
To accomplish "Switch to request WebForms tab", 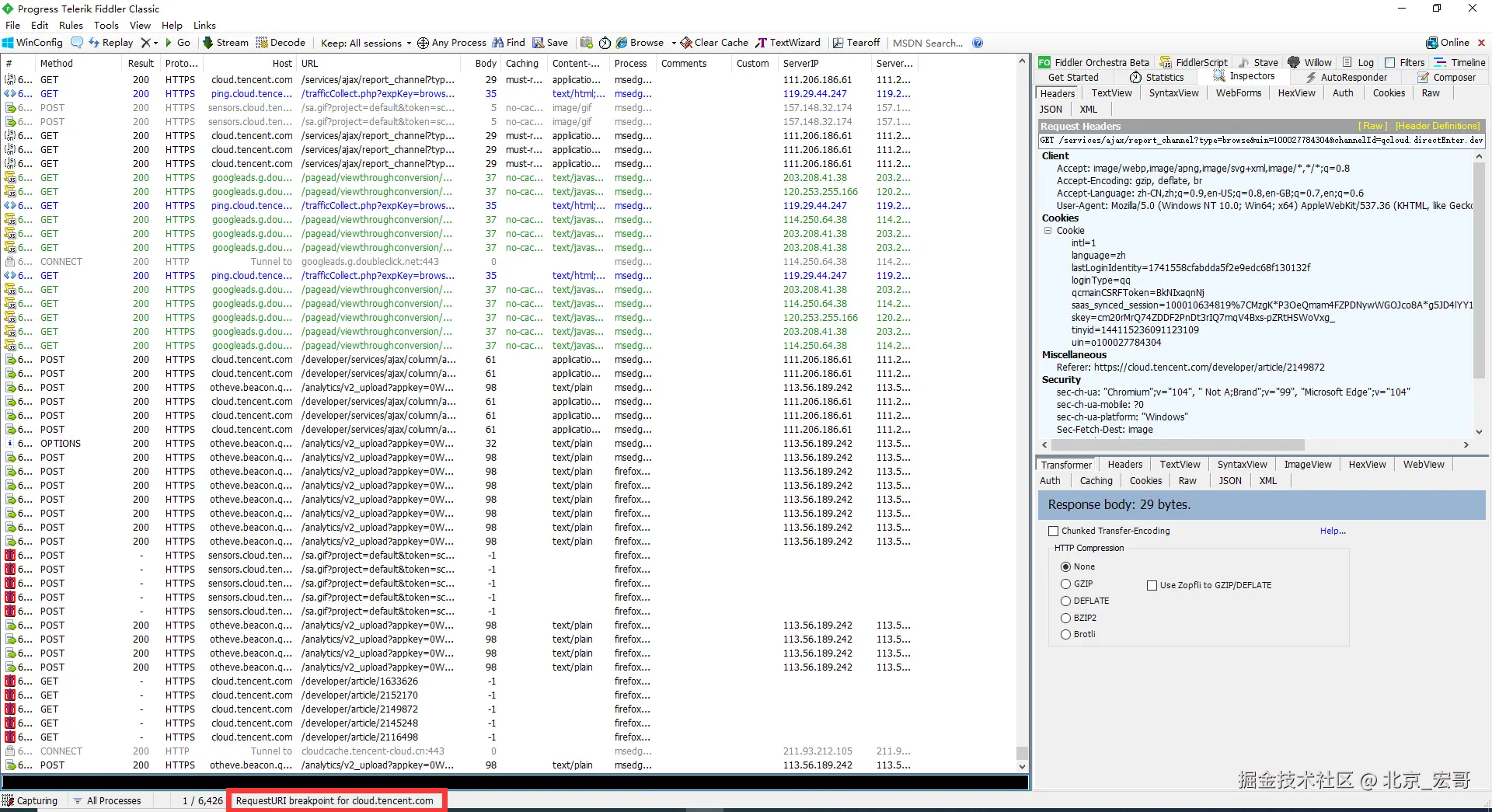I will point(1239,93).
